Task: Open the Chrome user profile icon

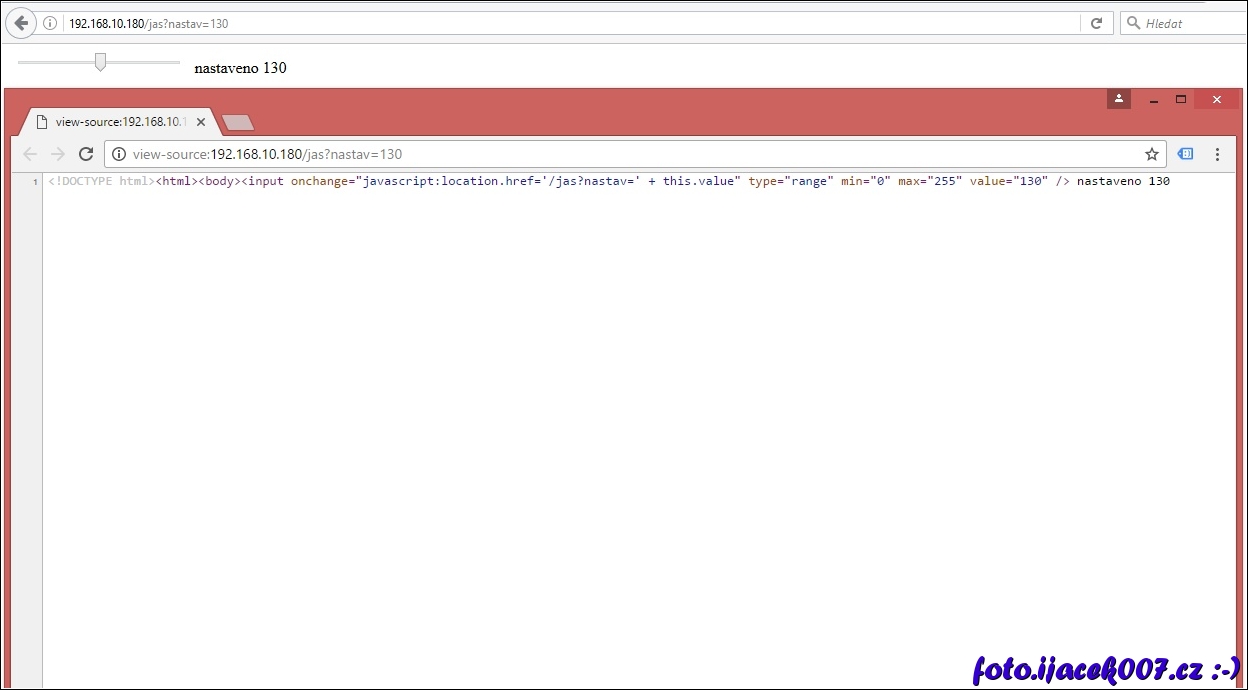Action: point(1118,99)
